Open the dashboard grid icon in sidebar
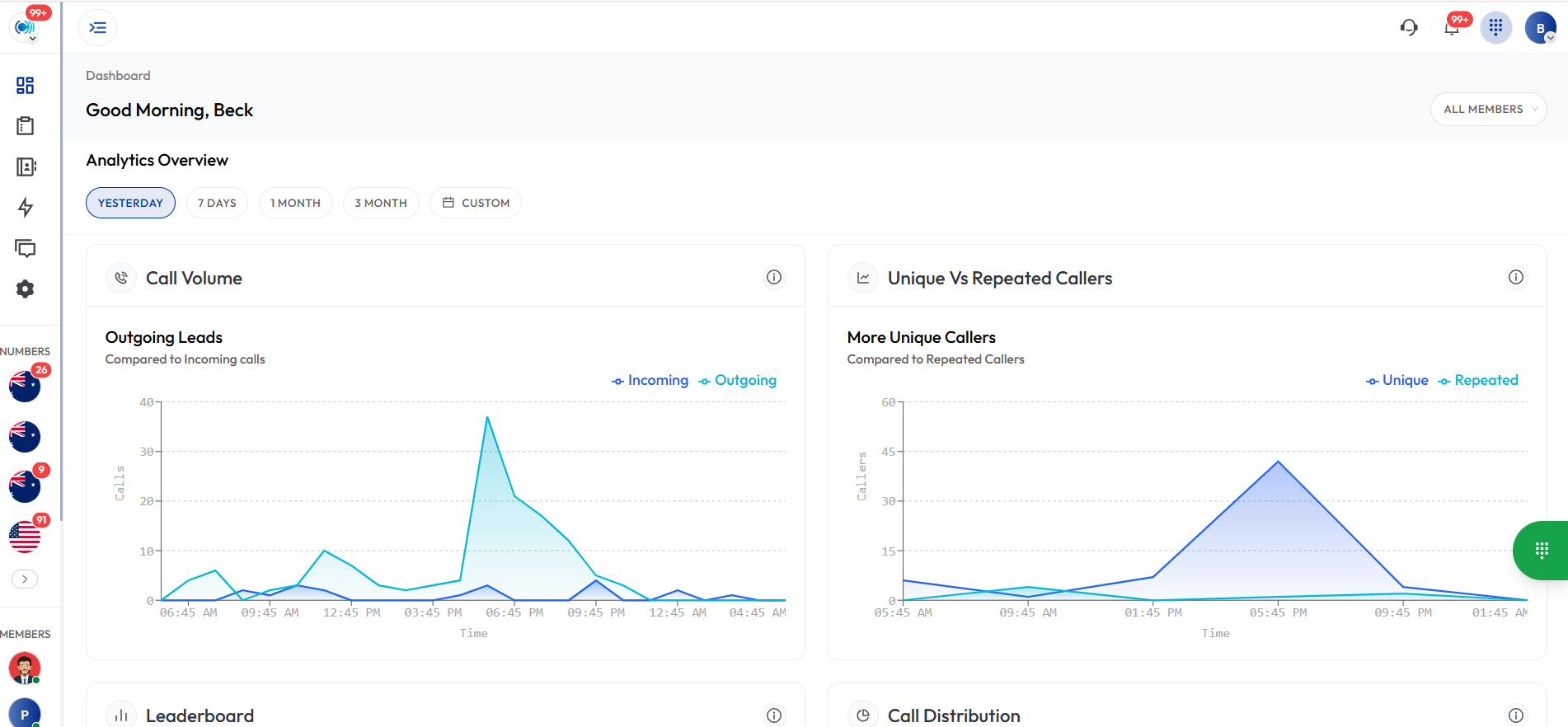Viewport: 1568px width, 727px height. click(26, 86)
